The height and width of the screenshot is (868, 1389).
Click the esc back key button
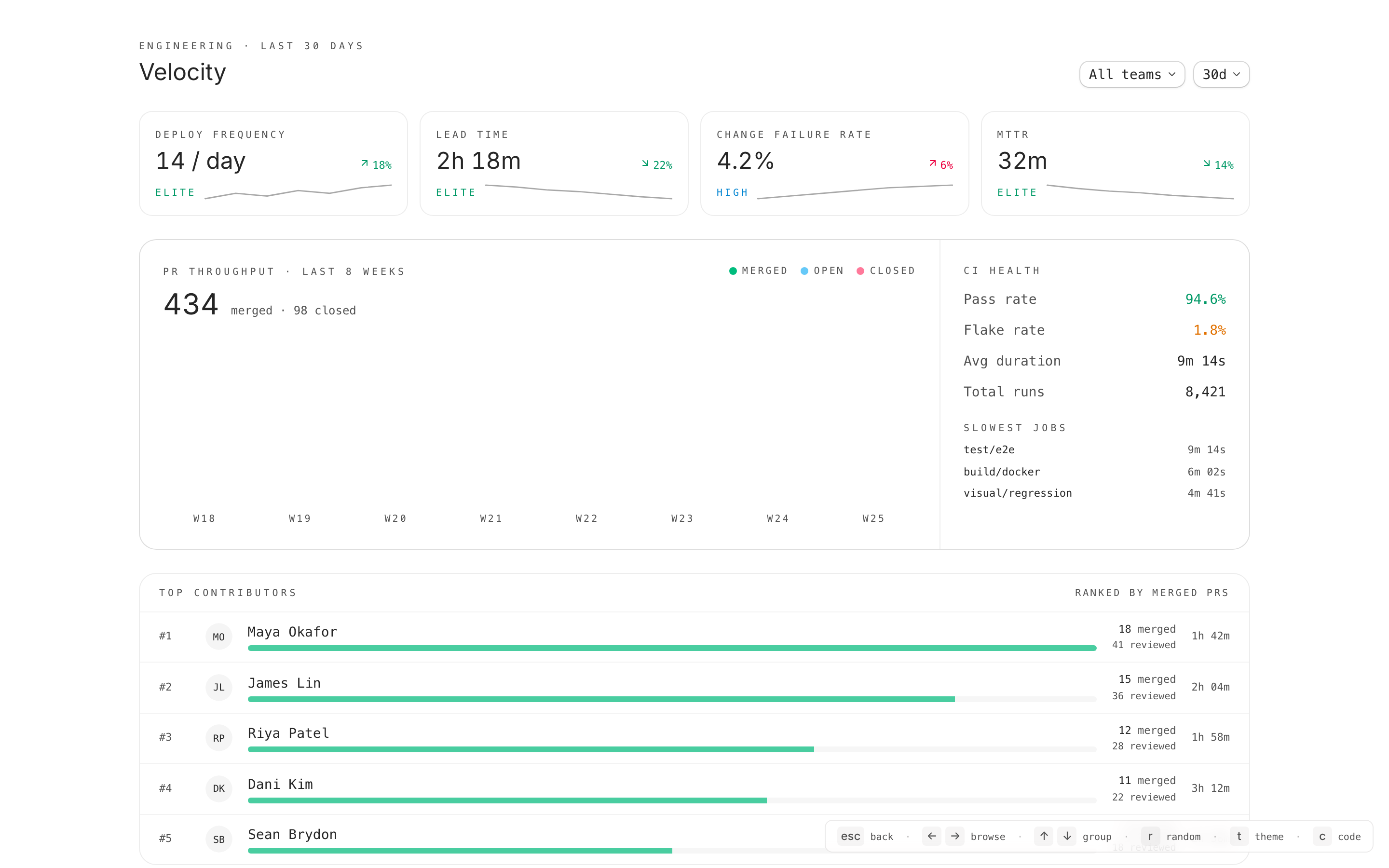tap(850, 837)
